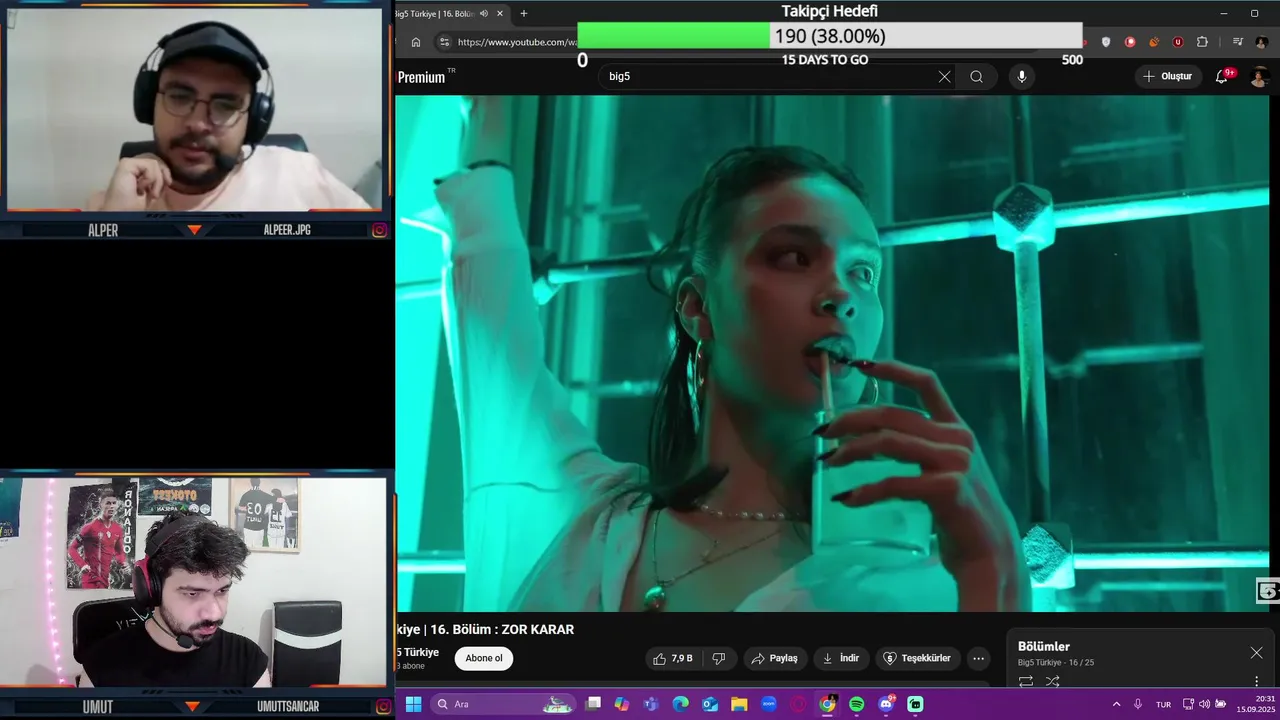This screenshot has height=720, width=1280.
Task: Open the Teşekkürler super thanks button
Action: click(x=917, y=658)
